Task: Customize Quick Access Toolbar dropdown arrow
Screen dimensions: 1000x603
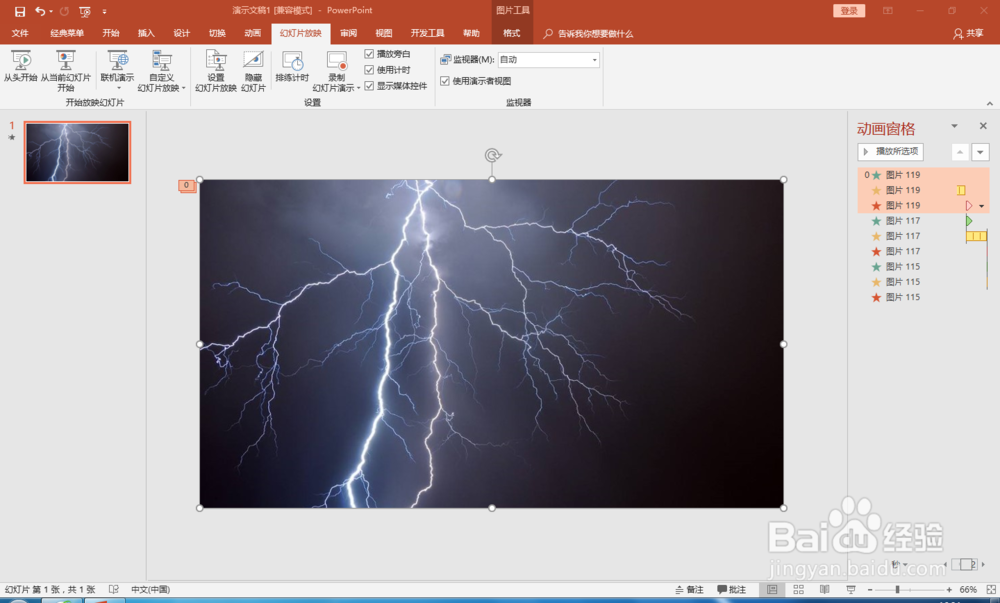Action: click(105, 11)
